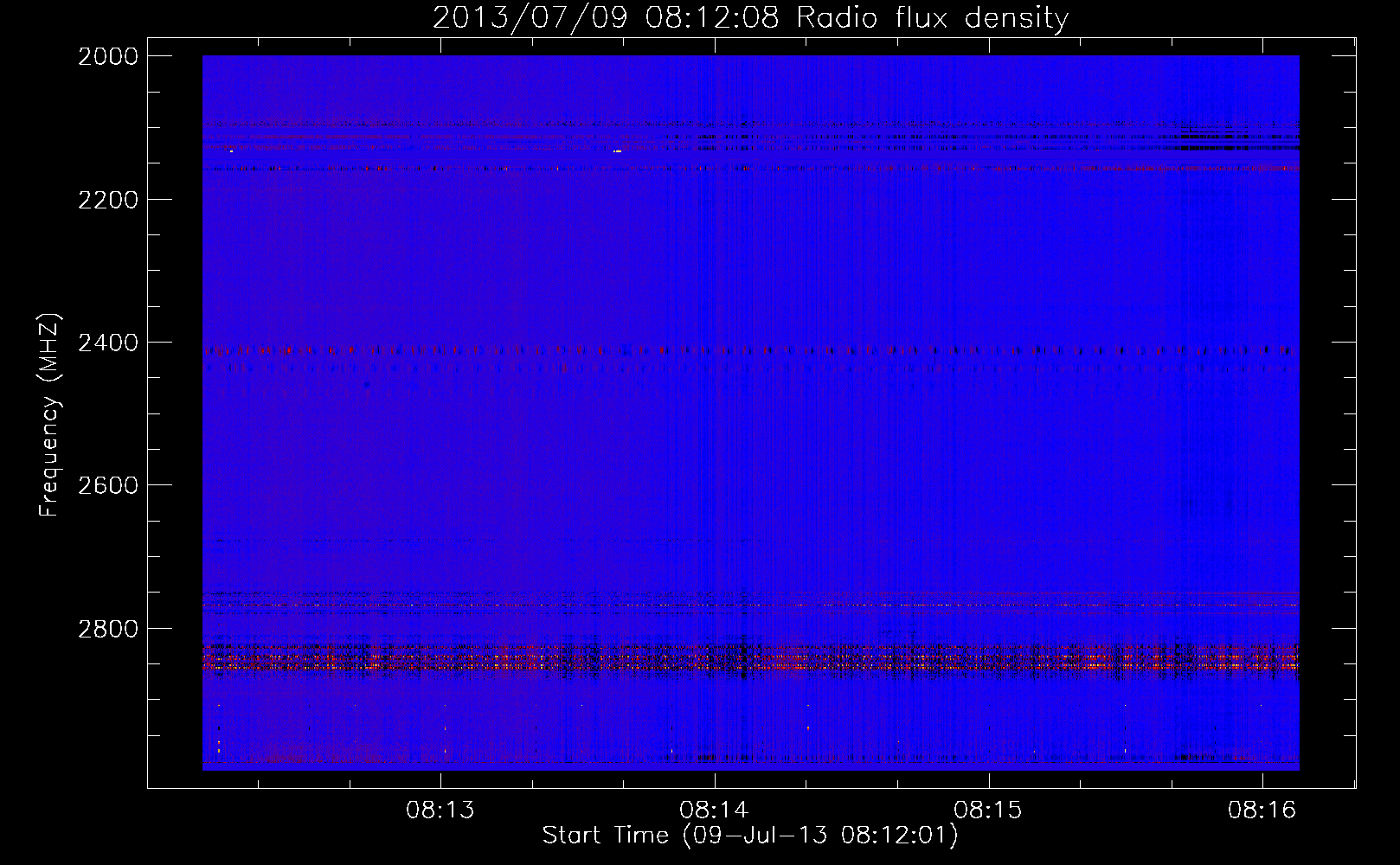
Task: Click the 08:14 time tick label
Action: [x=715, y=811]
